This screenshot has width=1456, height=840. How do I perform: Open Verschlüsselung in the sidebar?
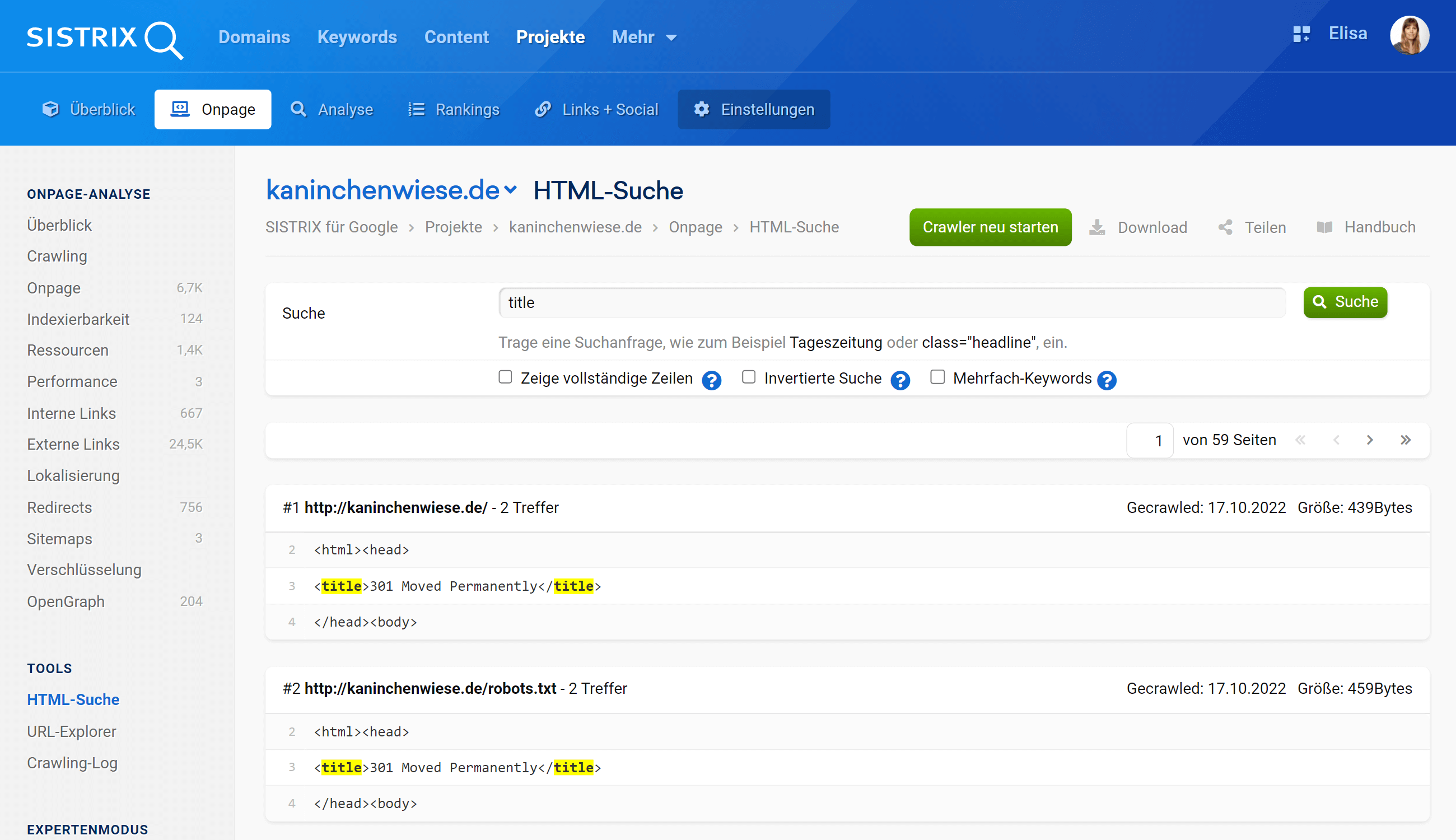point(84,570)
